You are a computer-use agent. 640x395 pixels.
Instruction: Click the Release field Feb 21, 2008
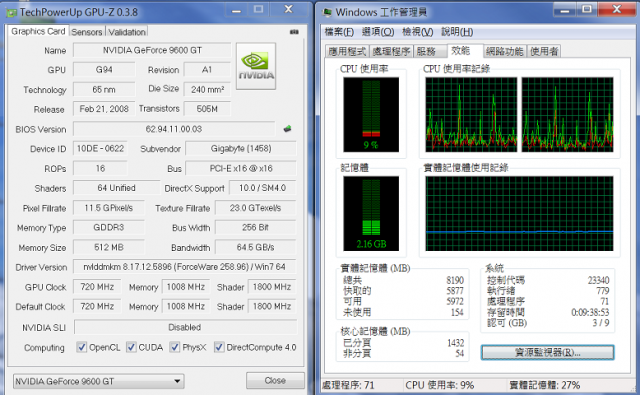[104, 109]
